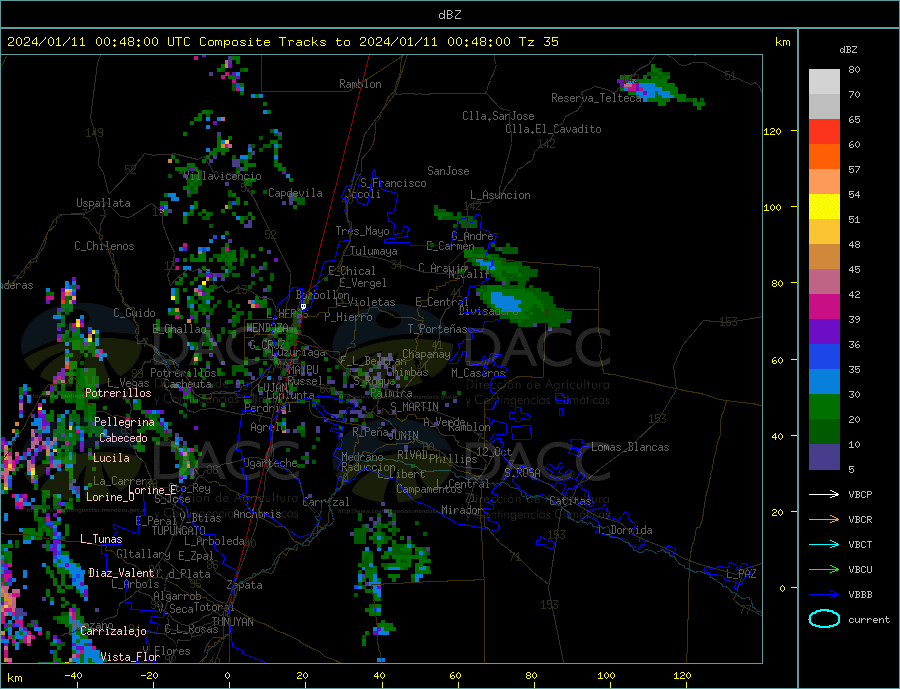Click the L_Asuncion label
The height and width of the screenshot is (689, 900).
click(500, 195)
